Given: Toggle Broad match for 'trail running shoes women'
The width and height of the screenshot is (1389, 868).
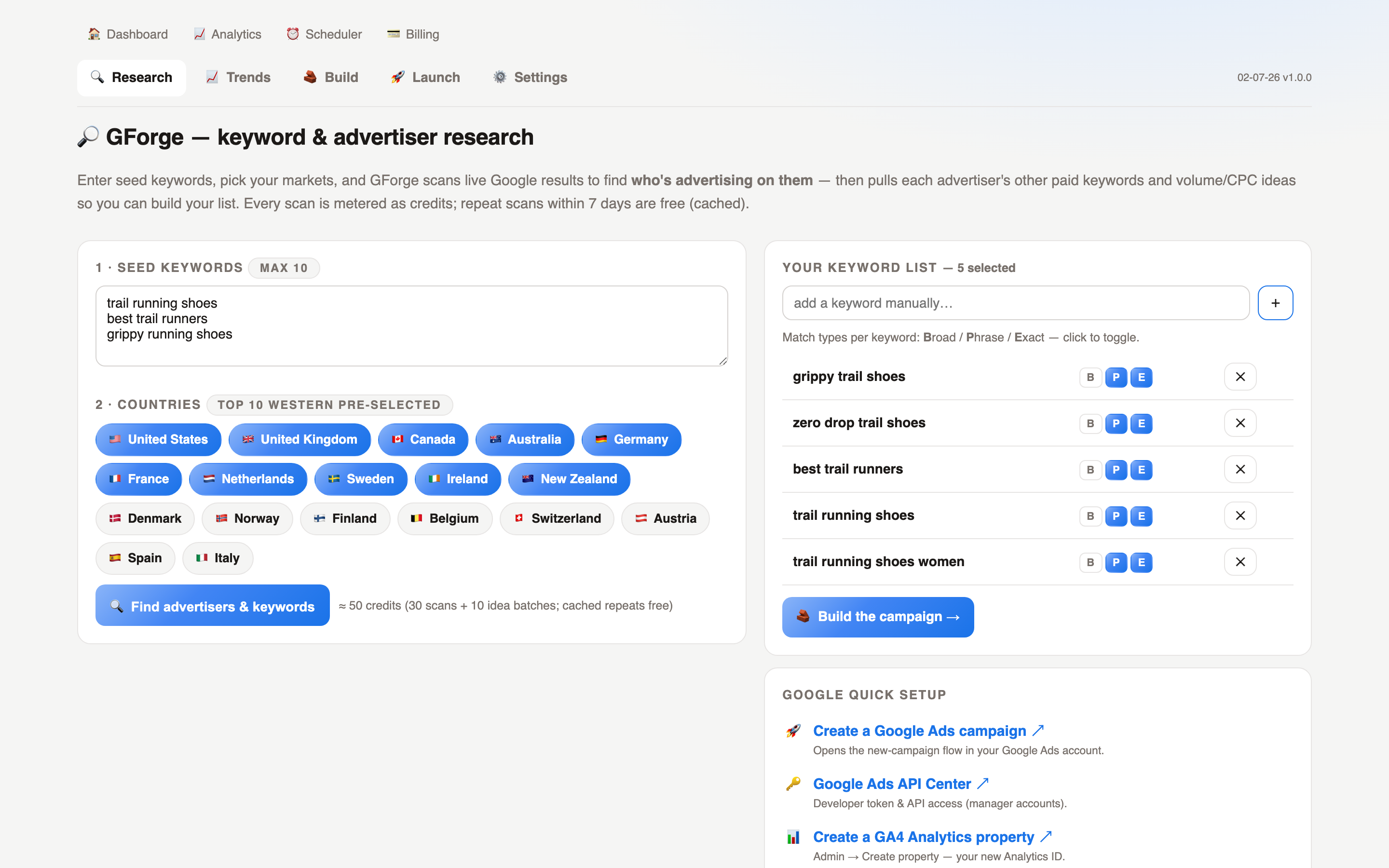Looking at the screenshot, I should point(1090,563).
